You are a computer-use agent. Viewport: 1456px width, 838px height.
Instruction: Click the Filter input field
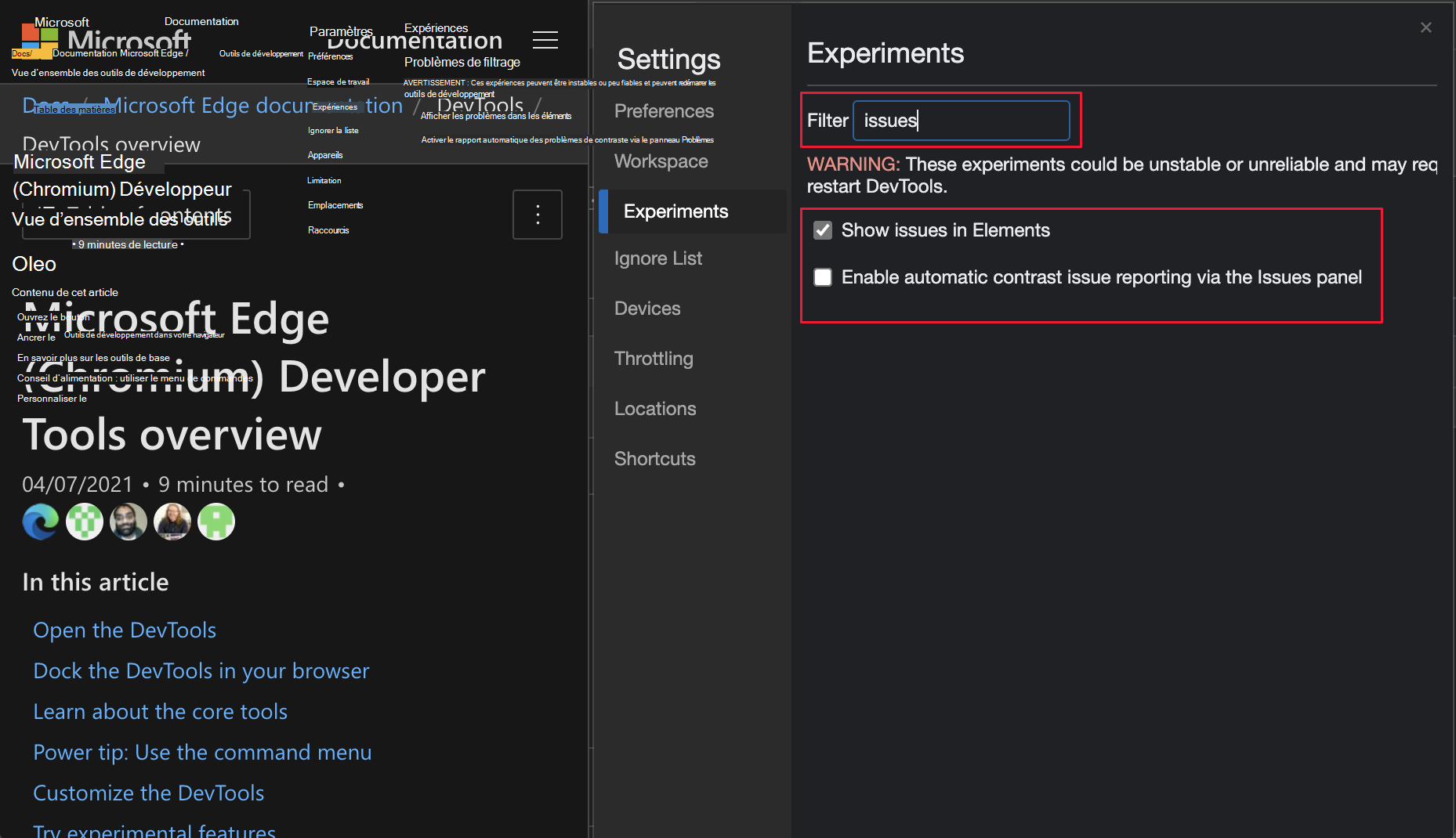[961, 121]
